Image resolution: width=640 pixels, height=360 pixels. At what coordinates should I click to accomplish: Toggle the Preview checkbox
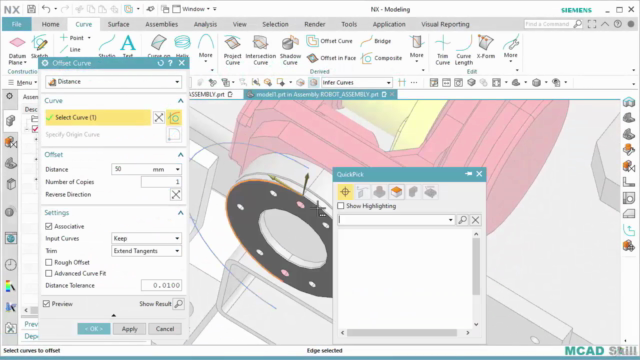47,304
